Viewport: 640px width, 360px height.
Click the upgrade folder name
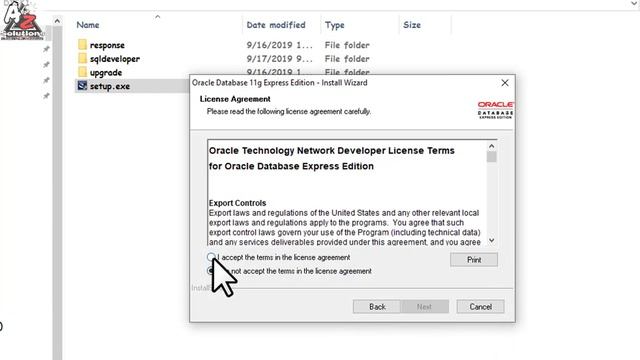click(x=106, y=73)
